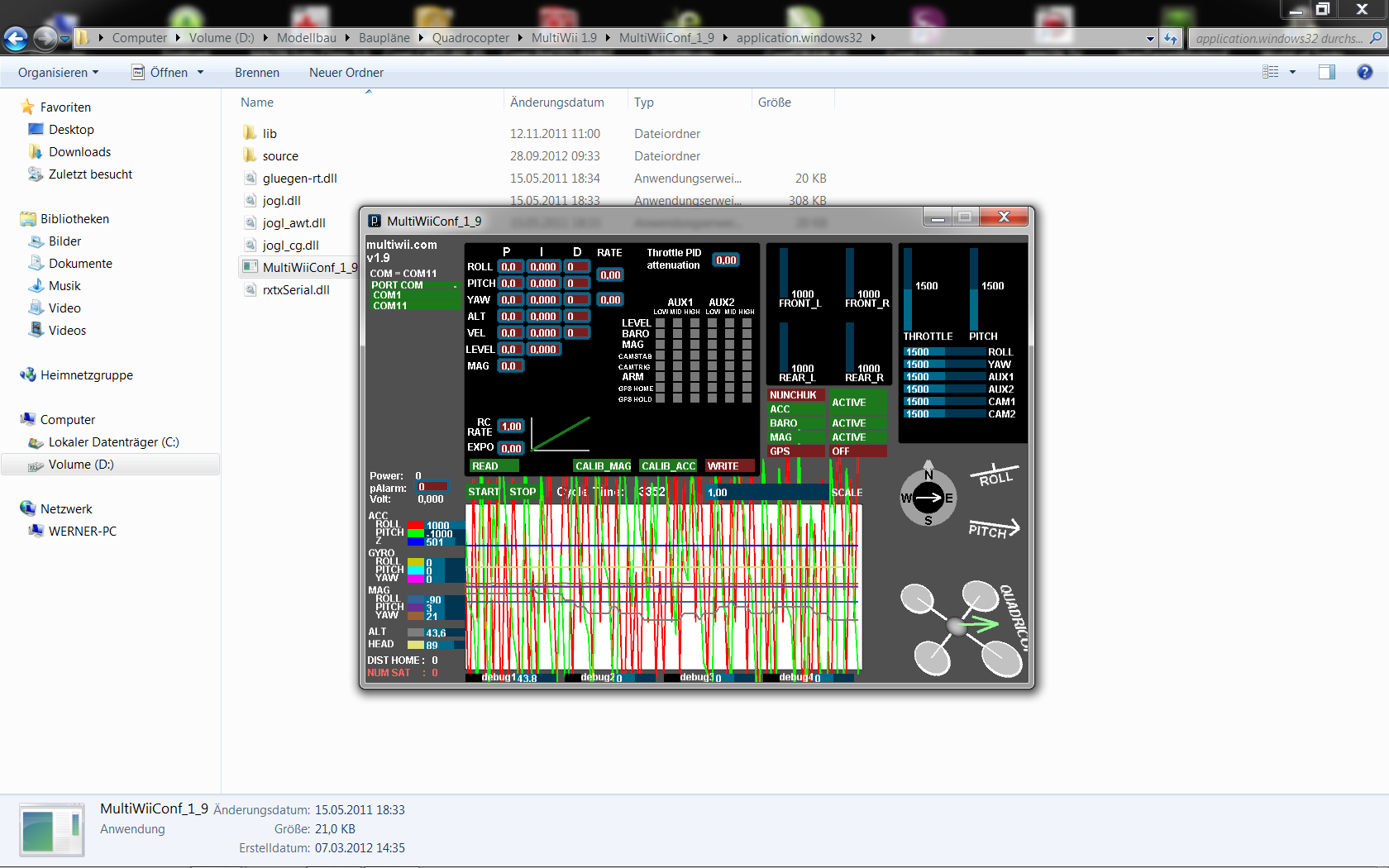Tick the BARO AUX1 MID checkbox
The height and width of the screenshot is (868, 1389).
[x=677, y=334]
